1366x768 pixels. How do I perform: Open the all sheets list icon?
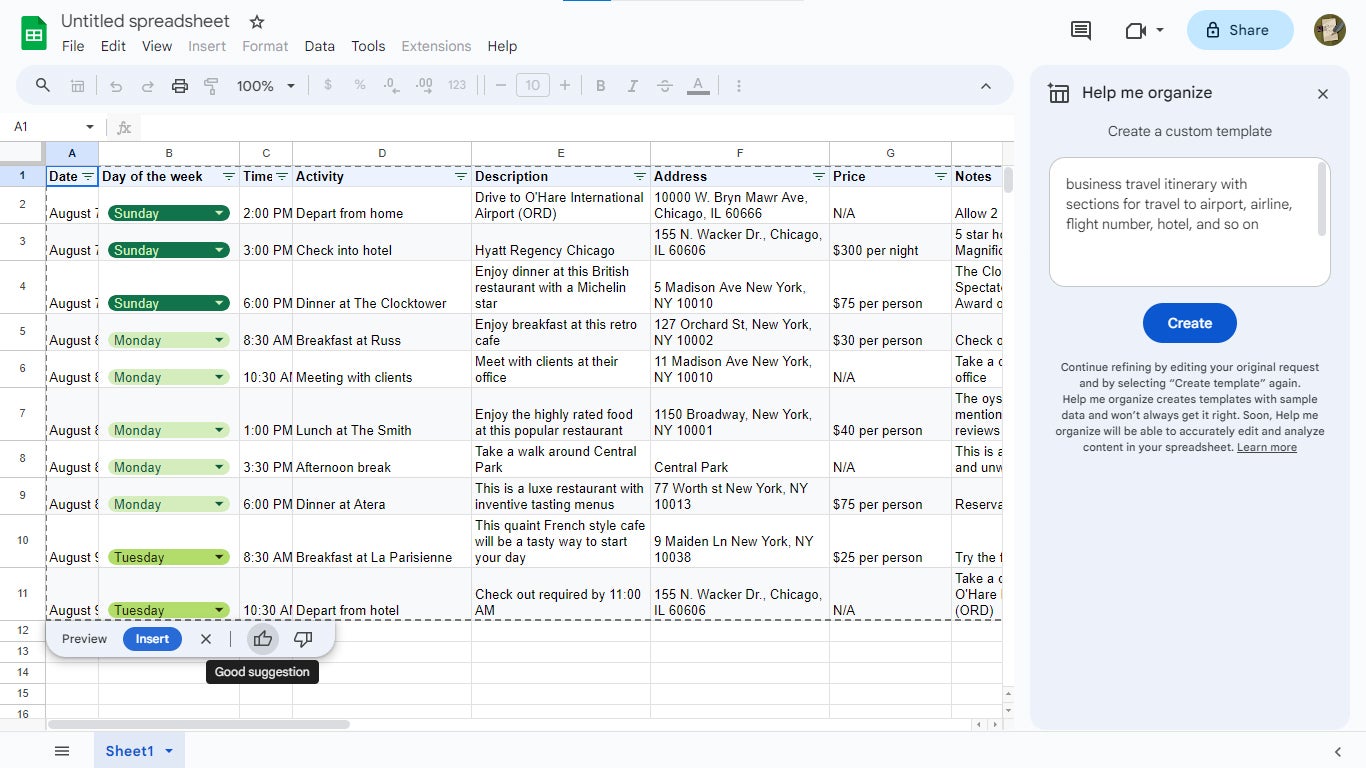pos(62,751)
